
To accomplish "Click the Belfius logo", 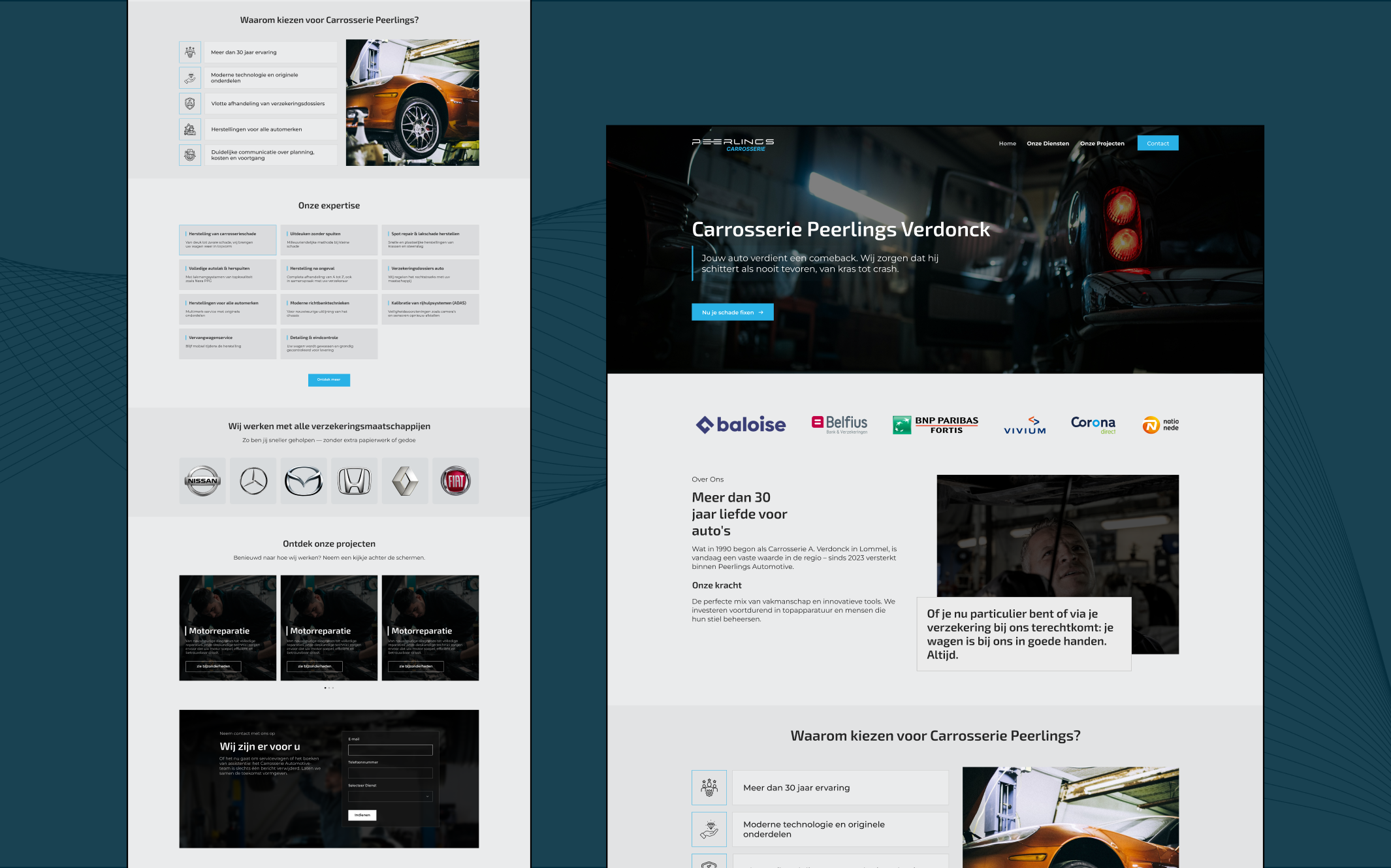I will point(840,424).
